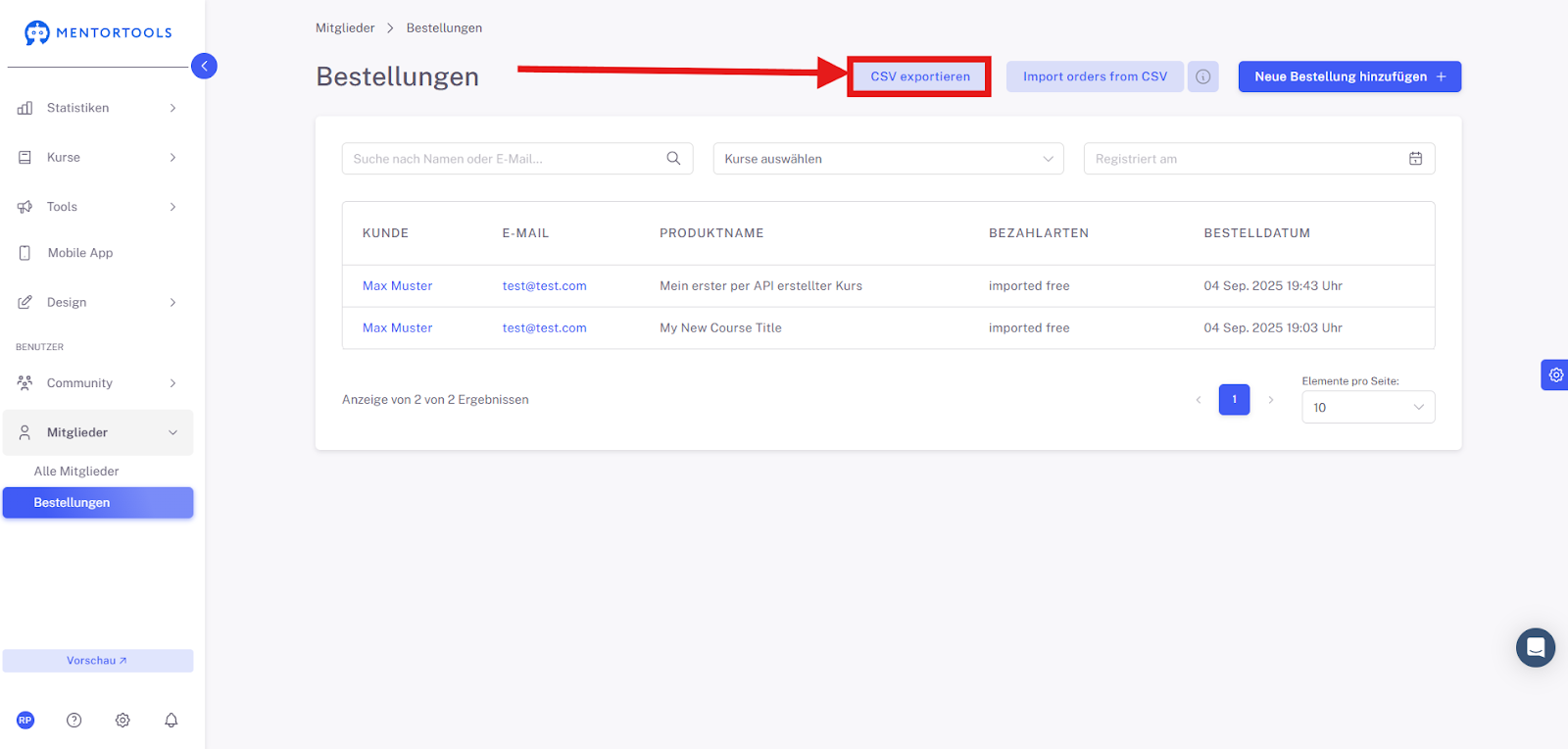Click the Kurse book icon
Viewport: 1568px width, 749px height.
24,157
